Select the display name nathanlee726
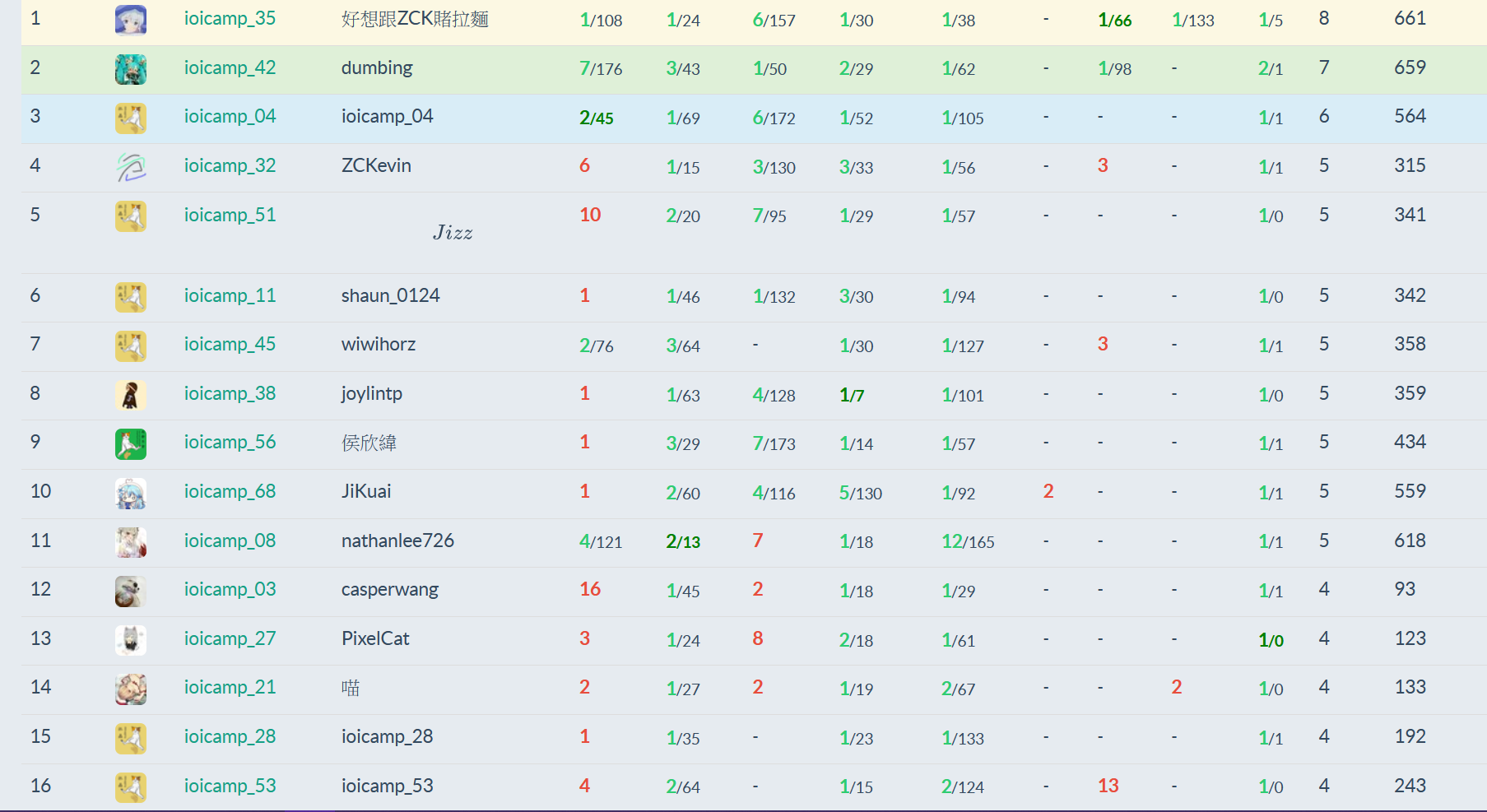This screenshot has height=812, width=1487. pyautogui.click(x=397, y=541)
